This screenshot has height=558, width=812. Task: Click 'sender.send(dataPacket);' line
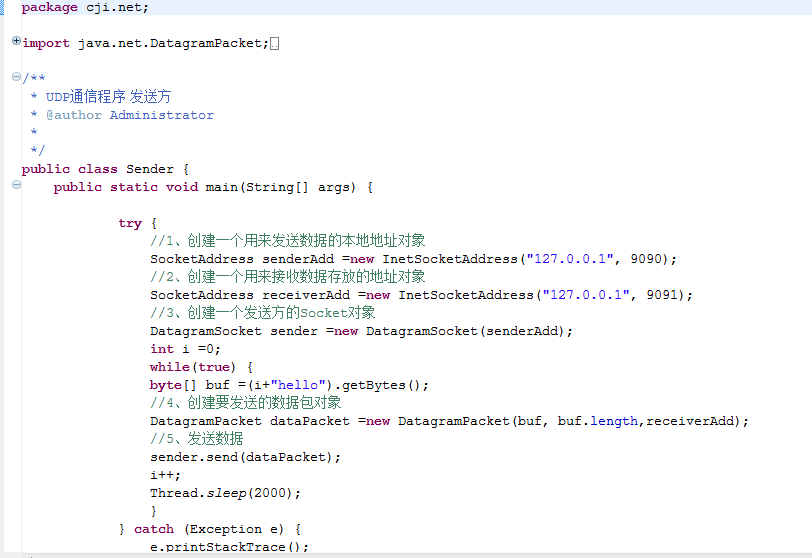click(x=245, y=457)
